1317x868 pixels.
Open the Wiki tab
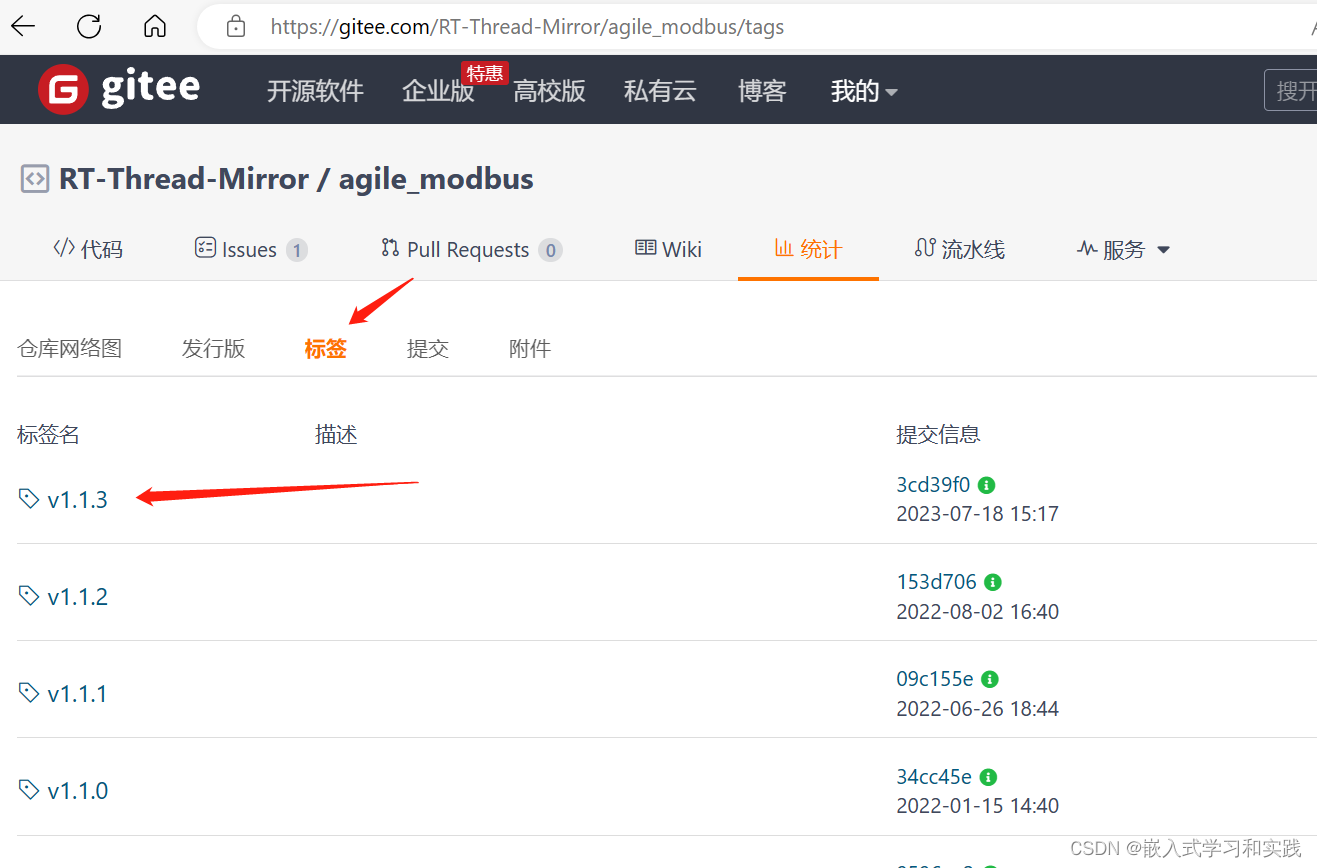coord(669,249)
